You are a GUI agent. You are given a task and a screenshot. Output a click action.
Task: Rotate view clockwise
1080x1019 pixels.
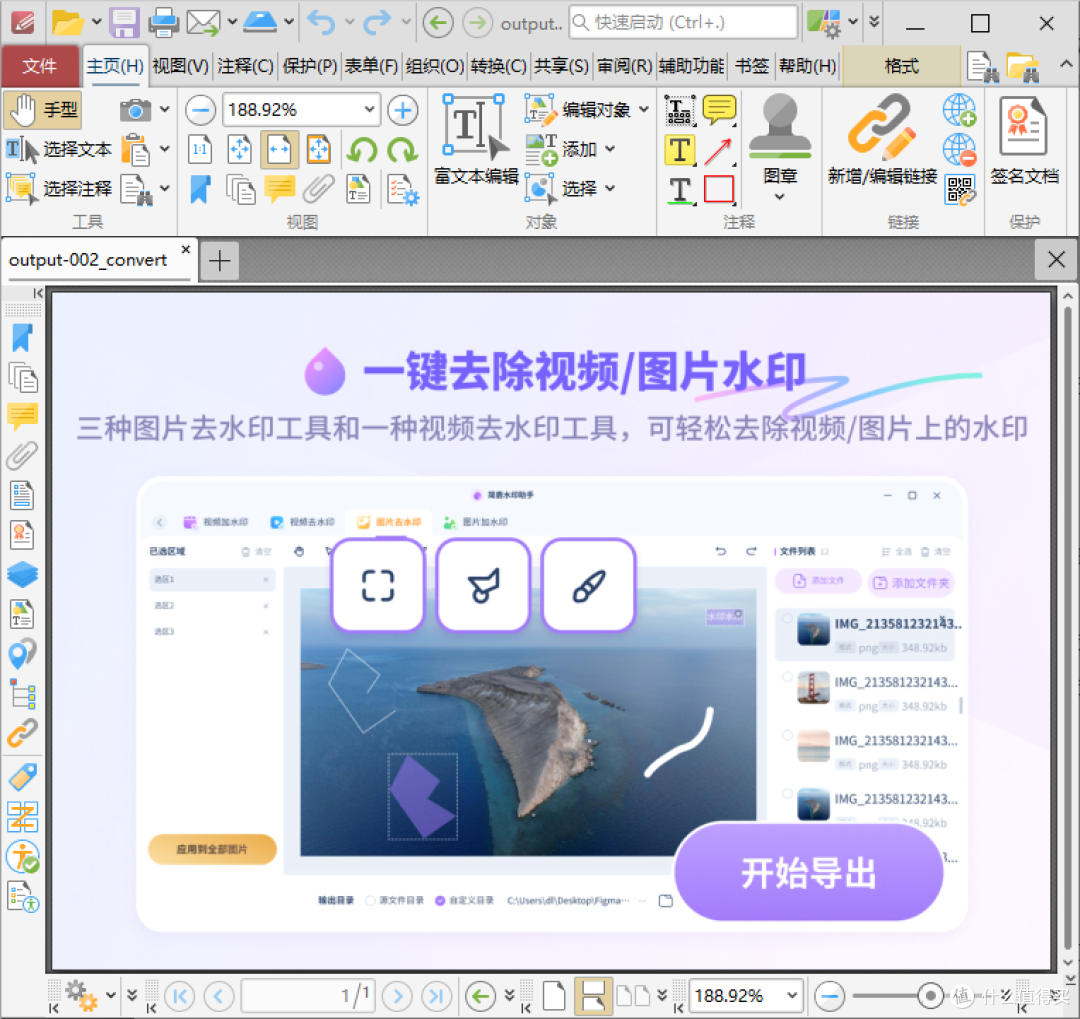[403, 150]
